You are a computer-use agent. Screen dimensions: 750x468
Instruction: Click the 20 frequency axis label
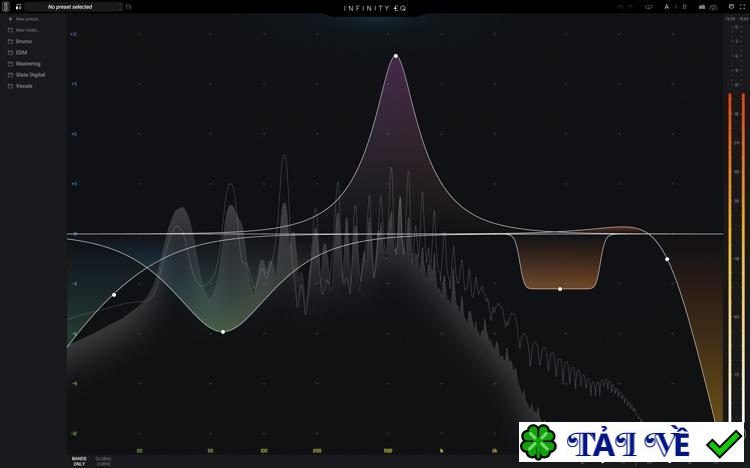click(139, 451)
